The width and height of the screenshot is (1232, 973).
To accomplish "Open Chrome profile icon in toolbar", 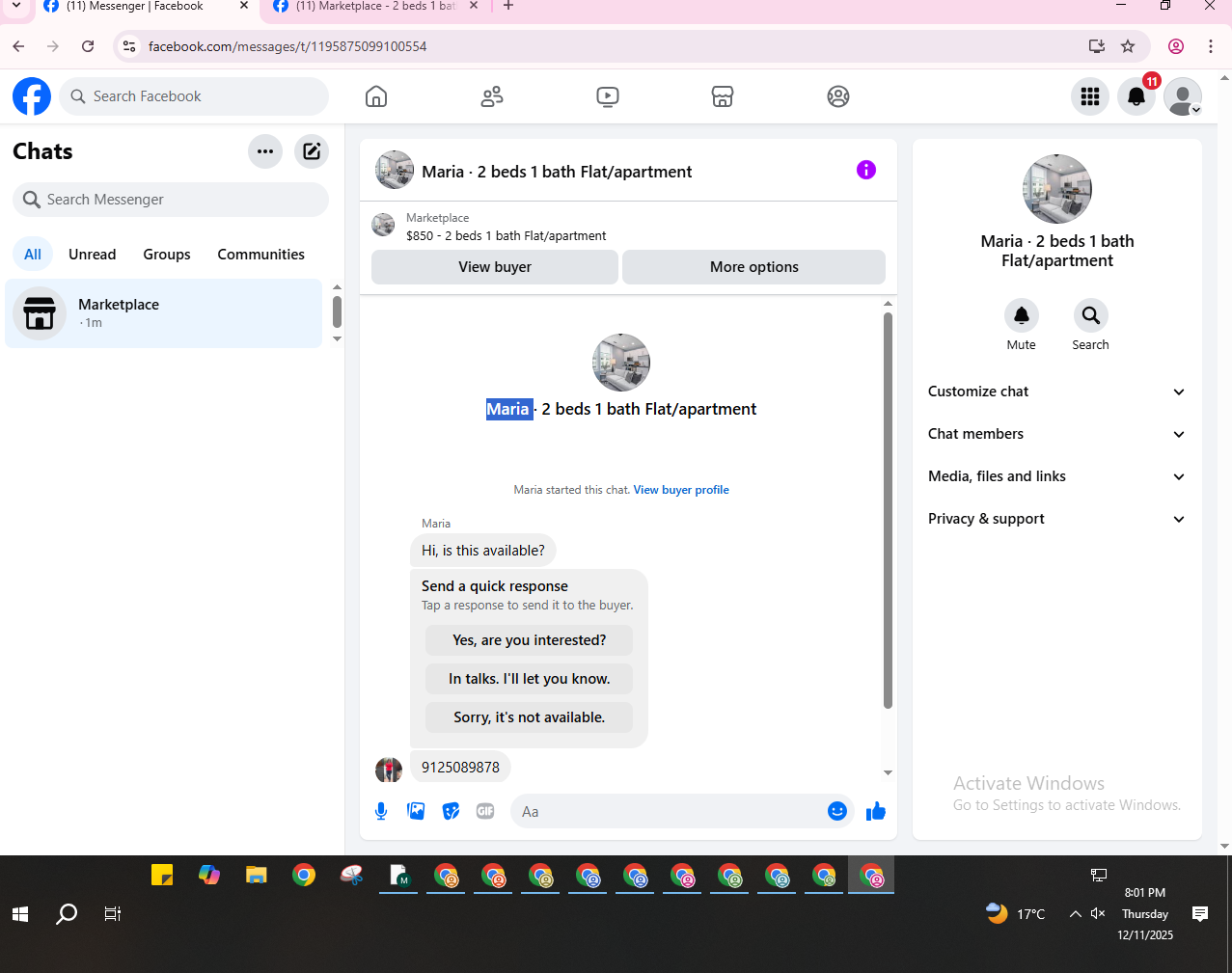I will pyautogui.click(x=1176, y=46).
